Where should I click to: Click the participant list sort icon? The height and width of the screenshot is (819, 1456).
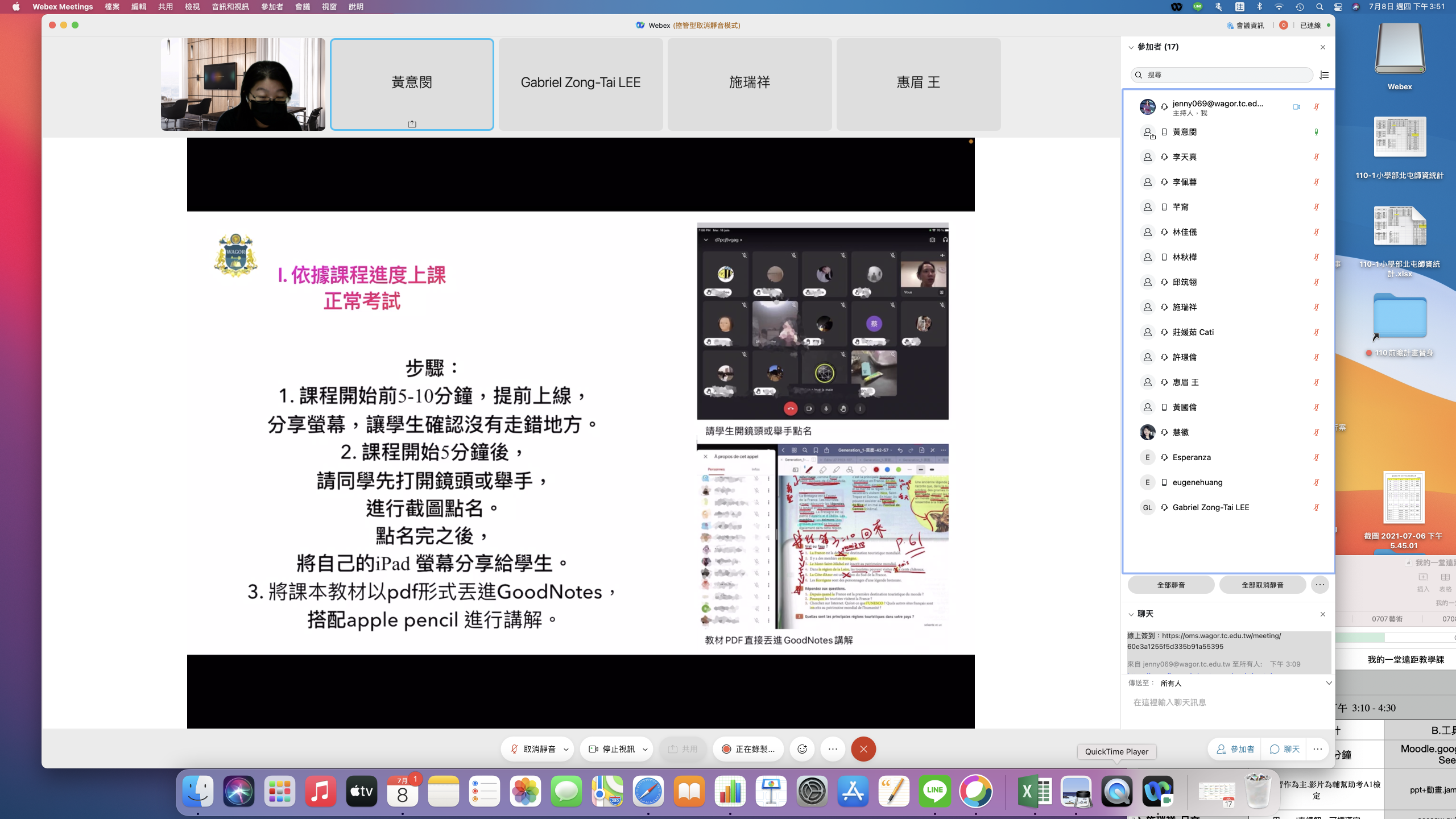[x=1324, y=75]
